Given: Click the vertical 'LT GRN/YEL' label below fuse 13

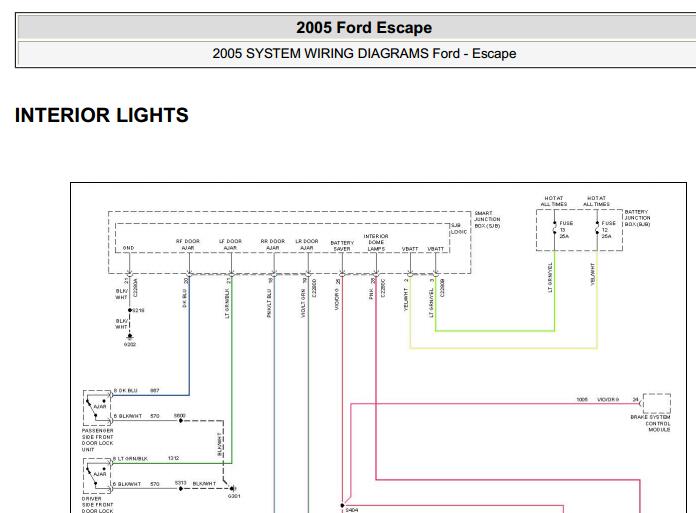Looking at the screenshot, I should click(550, 277).
